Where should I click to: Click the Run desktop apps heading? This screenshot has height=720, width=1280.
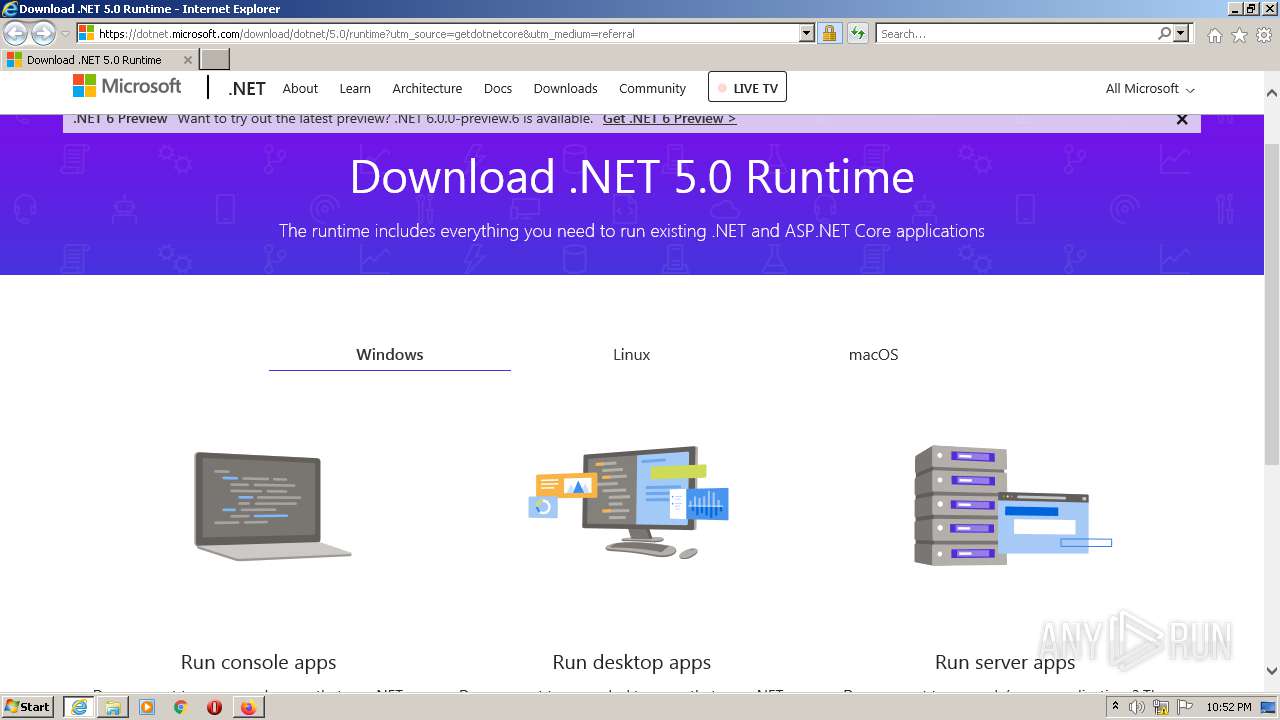click(x=631, y=662)
